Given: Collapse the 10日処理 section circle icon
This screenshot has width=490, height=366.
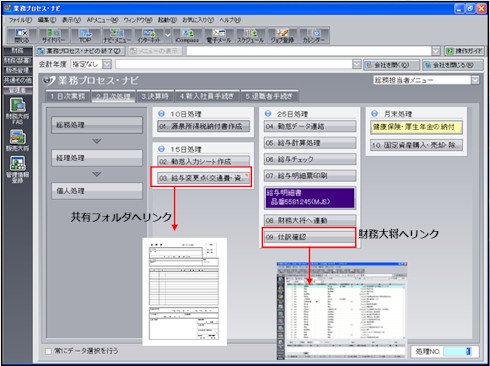Looking at the screenshot, I should click(161, 114).
